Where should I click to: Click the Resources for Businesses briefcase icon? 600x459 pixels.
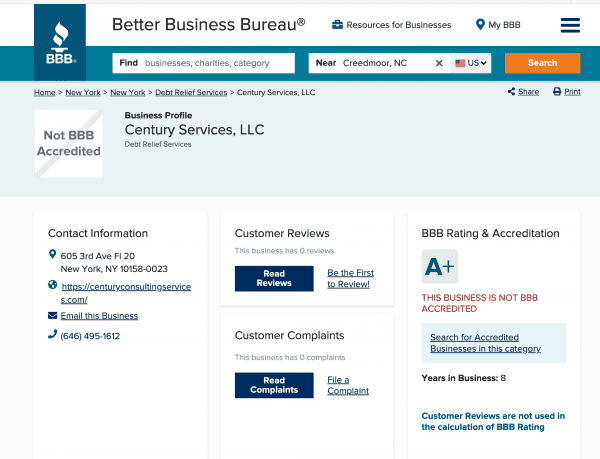pyautogui.click(x=338, y=25)
